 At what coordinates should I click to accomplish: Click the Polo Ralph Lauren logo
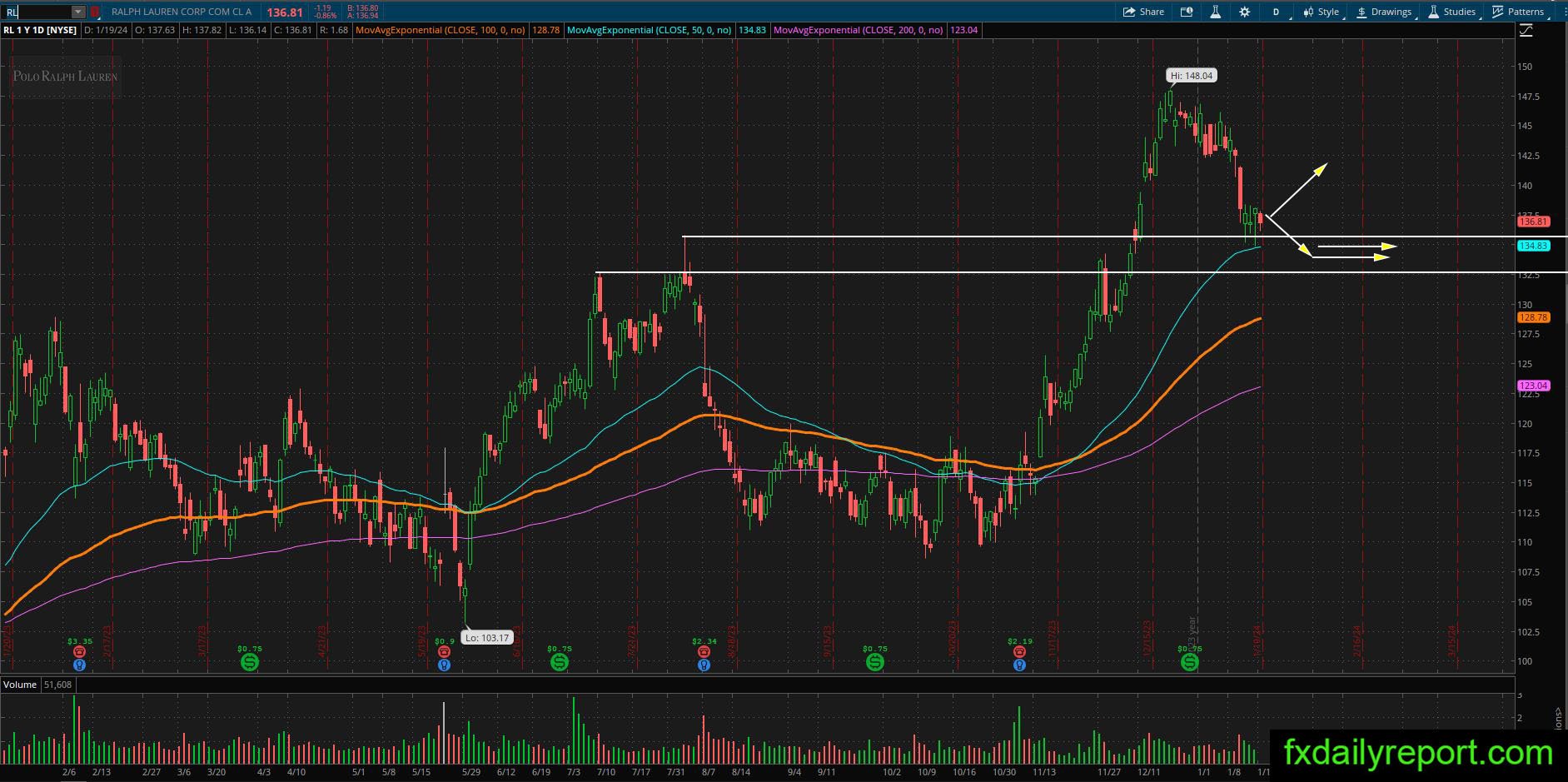click(65, 77)
